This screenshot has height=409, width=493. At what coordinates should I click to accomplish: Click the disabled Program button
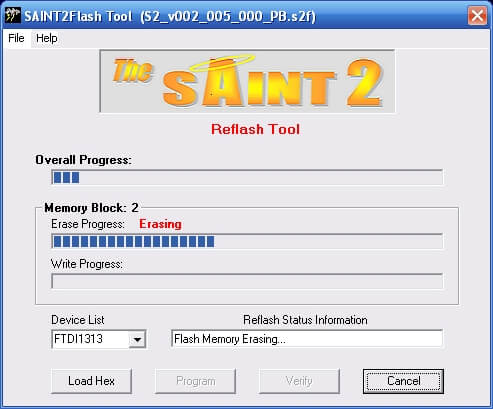(x=196, y=381)
